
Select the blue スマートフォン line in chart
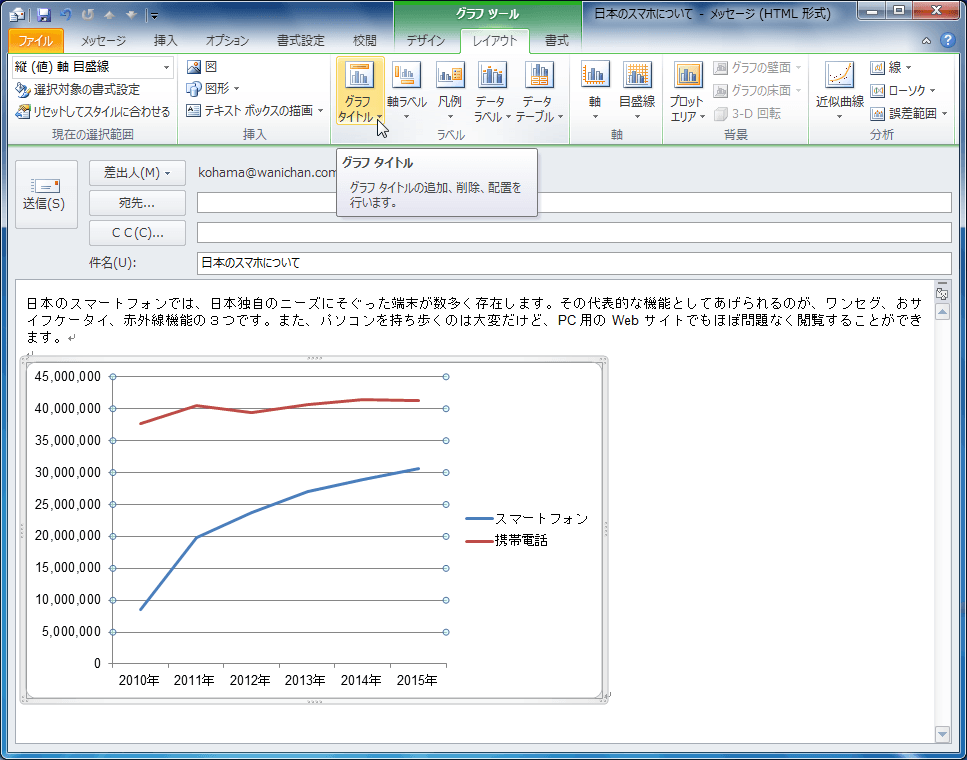pos(250,513)
